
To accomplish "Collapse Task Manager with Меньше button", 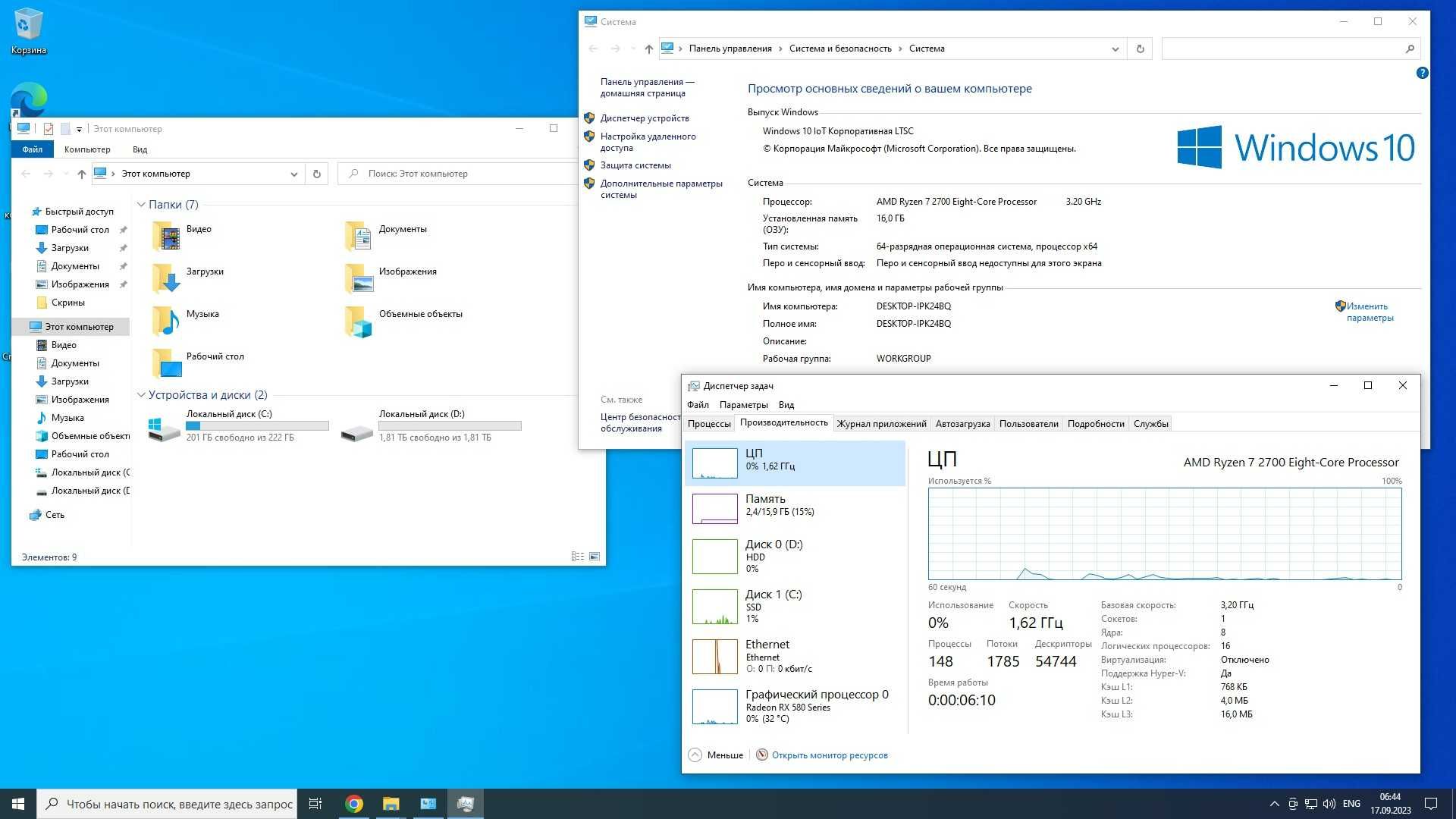I will (x=716, y=755).
